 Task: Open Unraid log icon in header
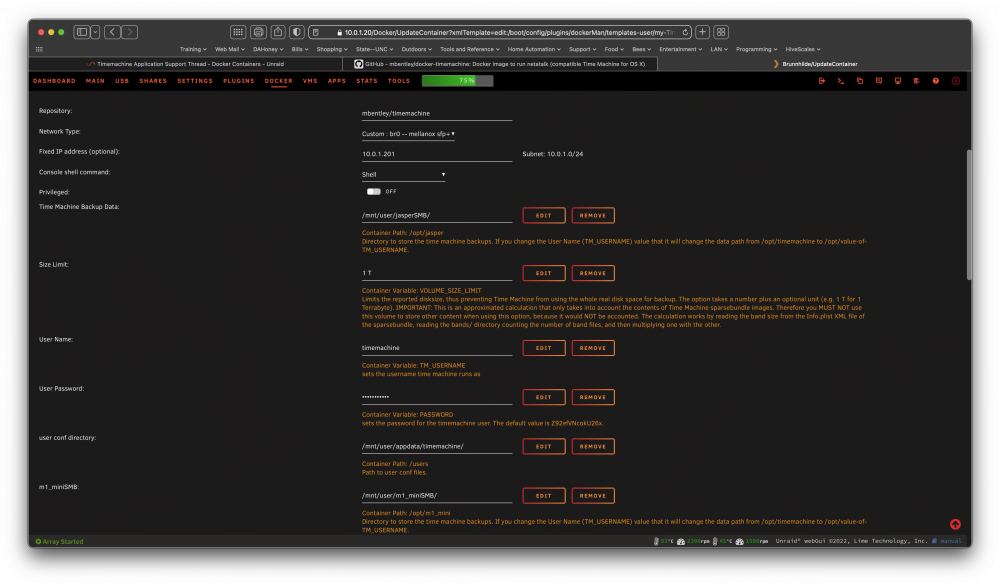tap(916, 81)
